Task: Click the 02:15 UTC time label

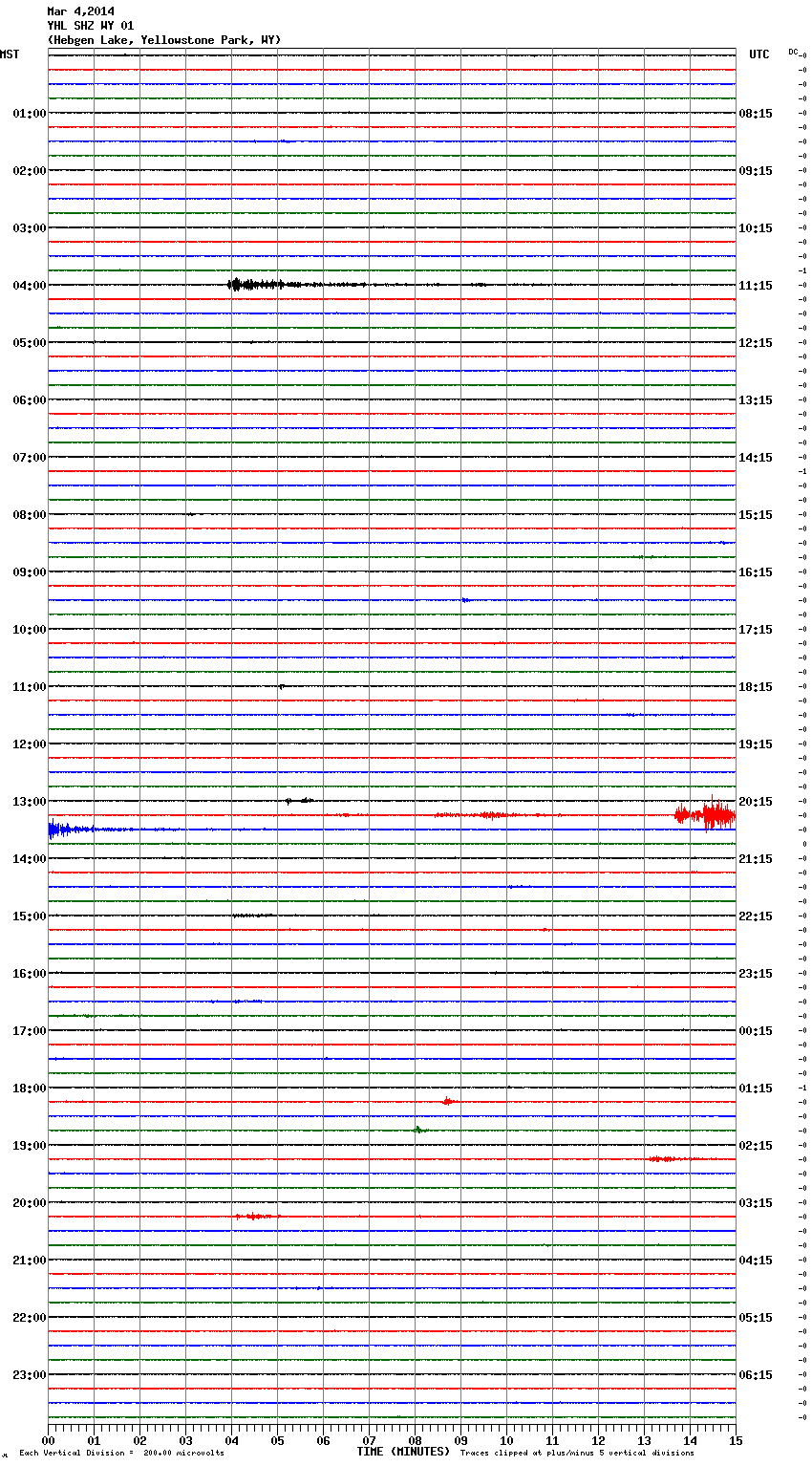Action: pyautogui.click(x=756, y=1146)
